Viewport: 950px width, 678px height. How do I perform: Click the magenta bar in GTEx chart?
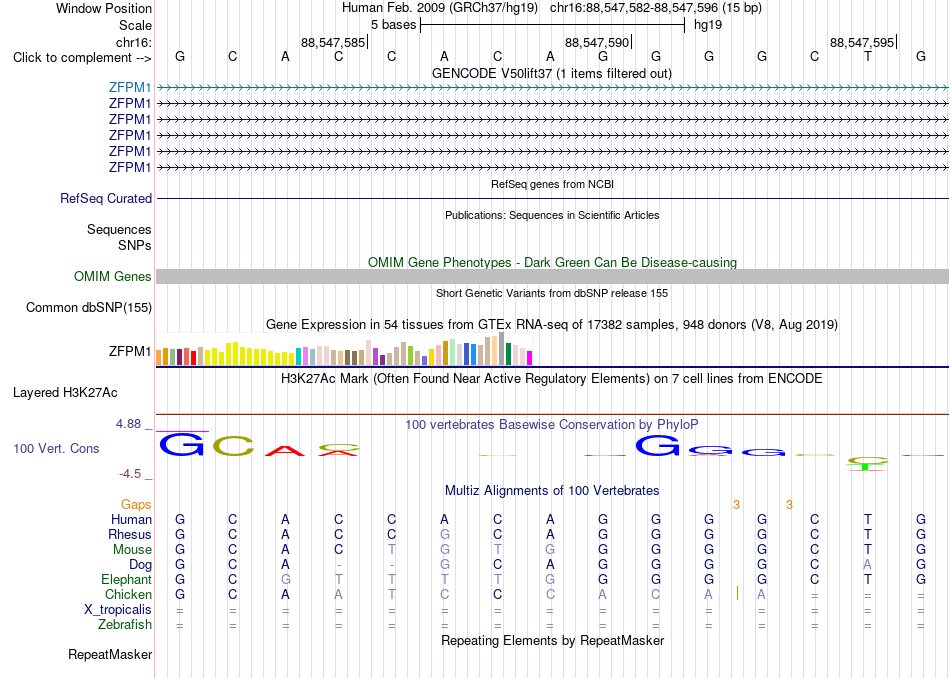[530, 358]
